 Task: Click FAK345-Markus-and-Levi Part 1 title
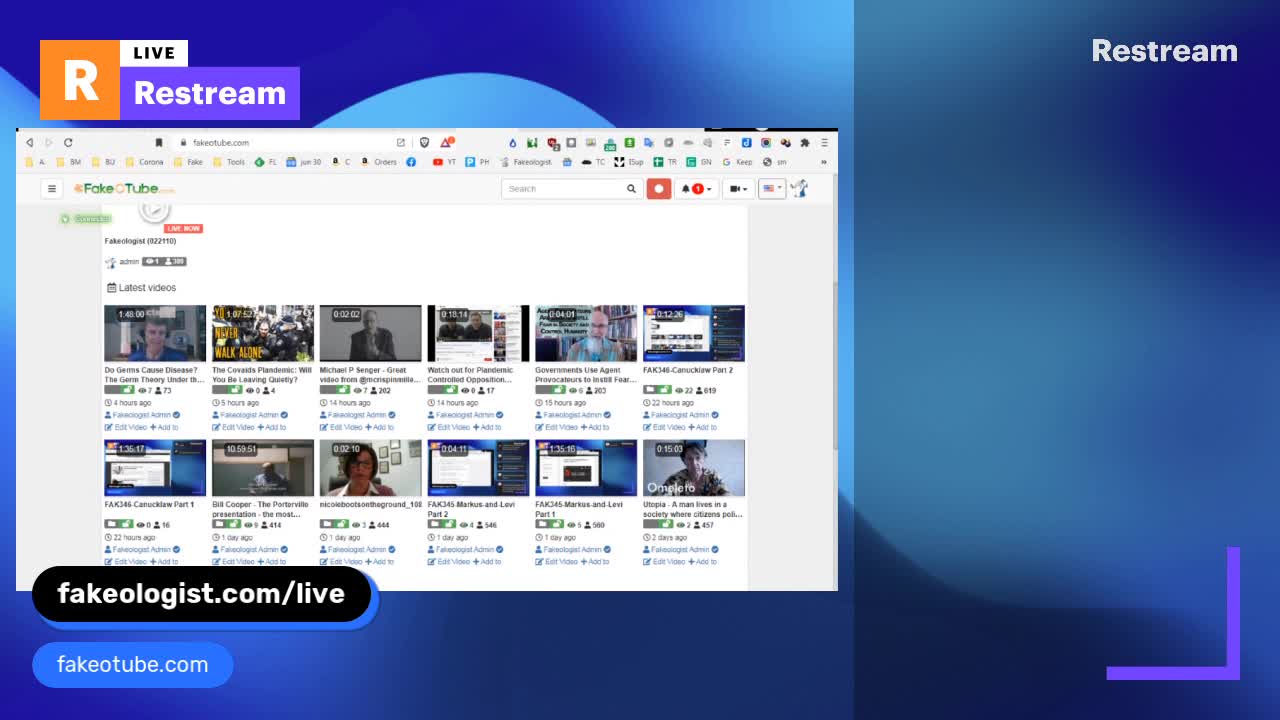[579, 509]
